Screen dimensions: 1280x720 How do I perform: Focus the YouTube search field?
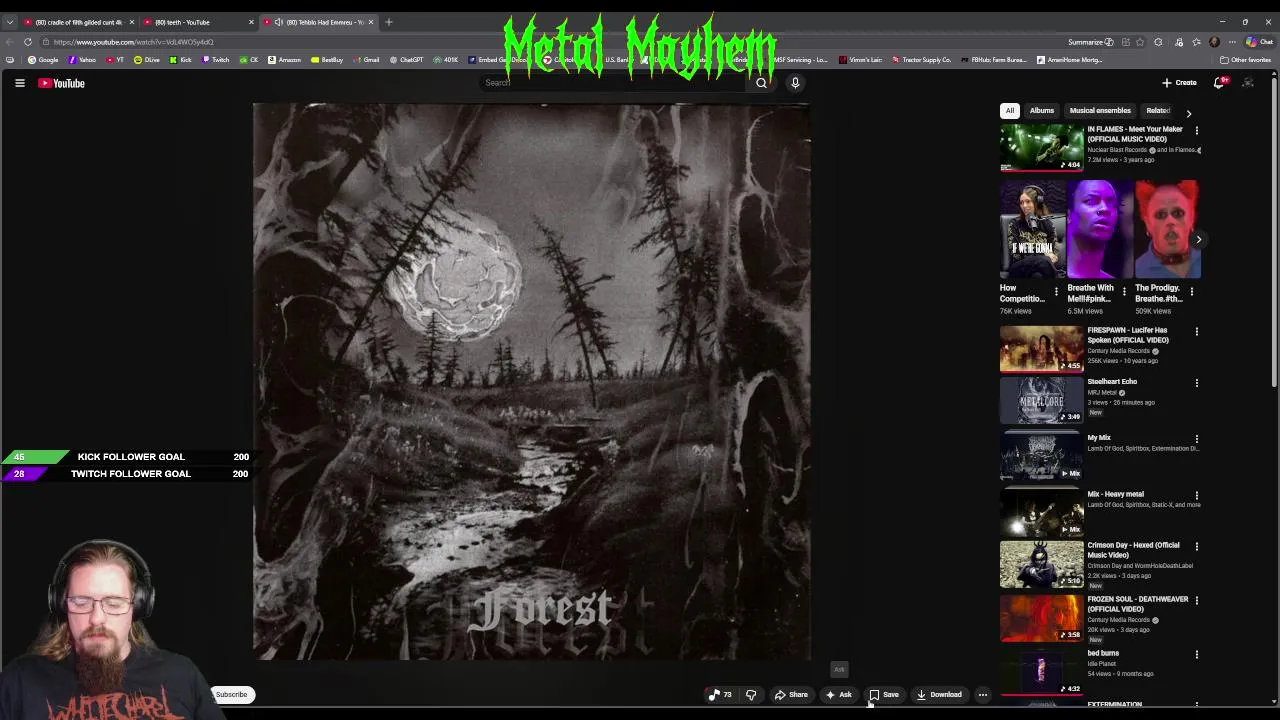click(x=612, y=83)
